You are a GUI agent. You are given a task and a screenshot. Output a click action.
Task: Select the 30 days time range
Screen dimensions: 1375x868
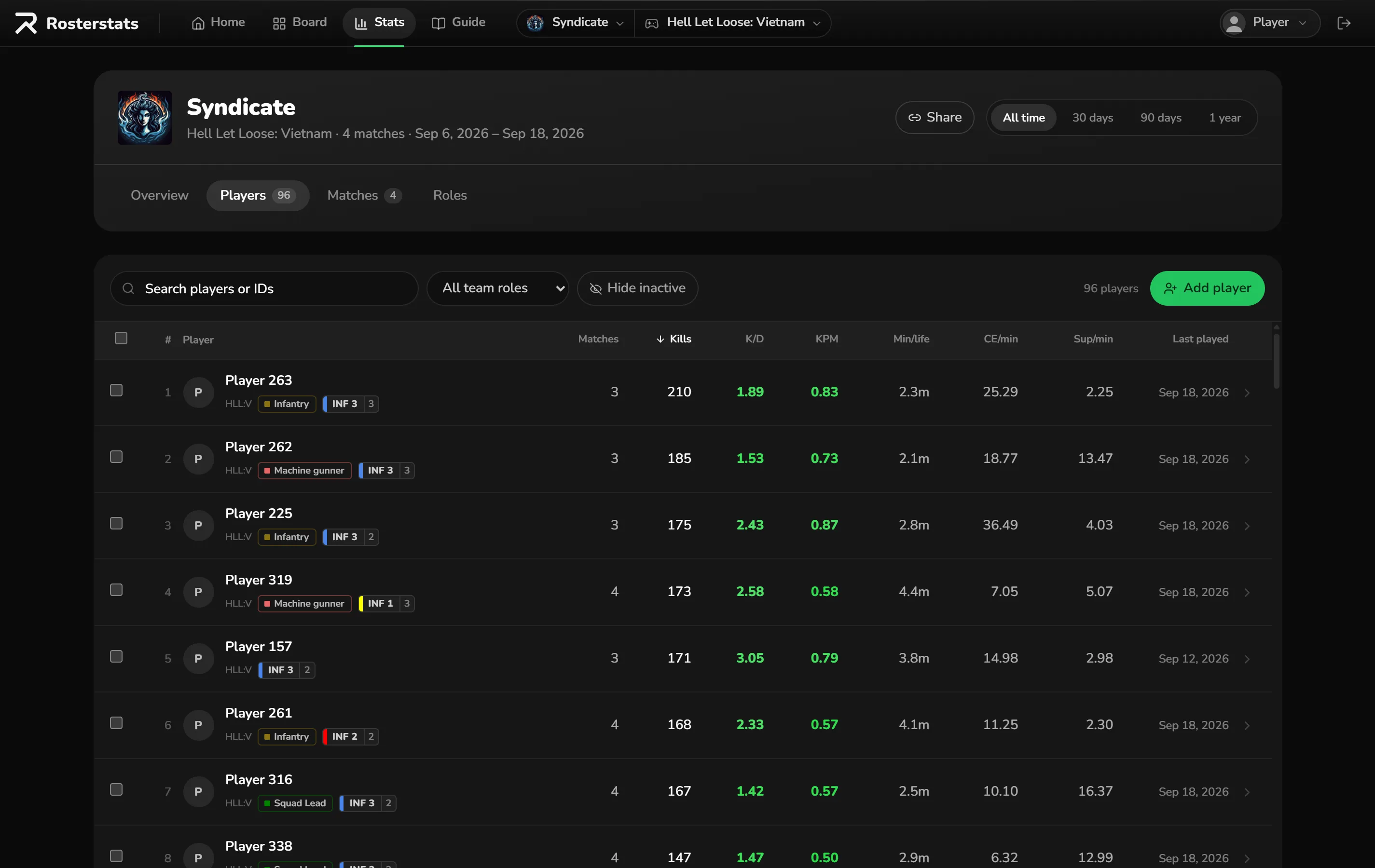[1092, 118]
